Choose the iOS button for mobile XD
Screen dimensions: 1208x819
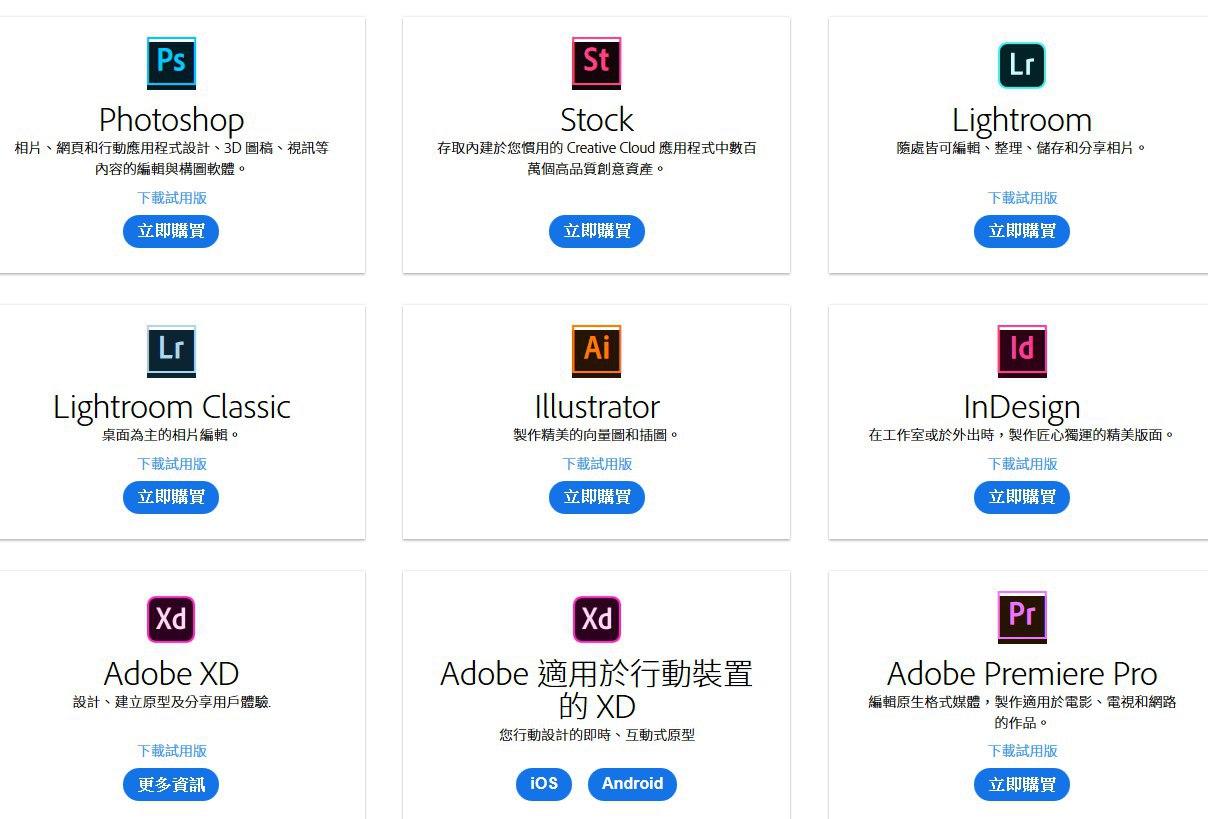pos(544,784)
